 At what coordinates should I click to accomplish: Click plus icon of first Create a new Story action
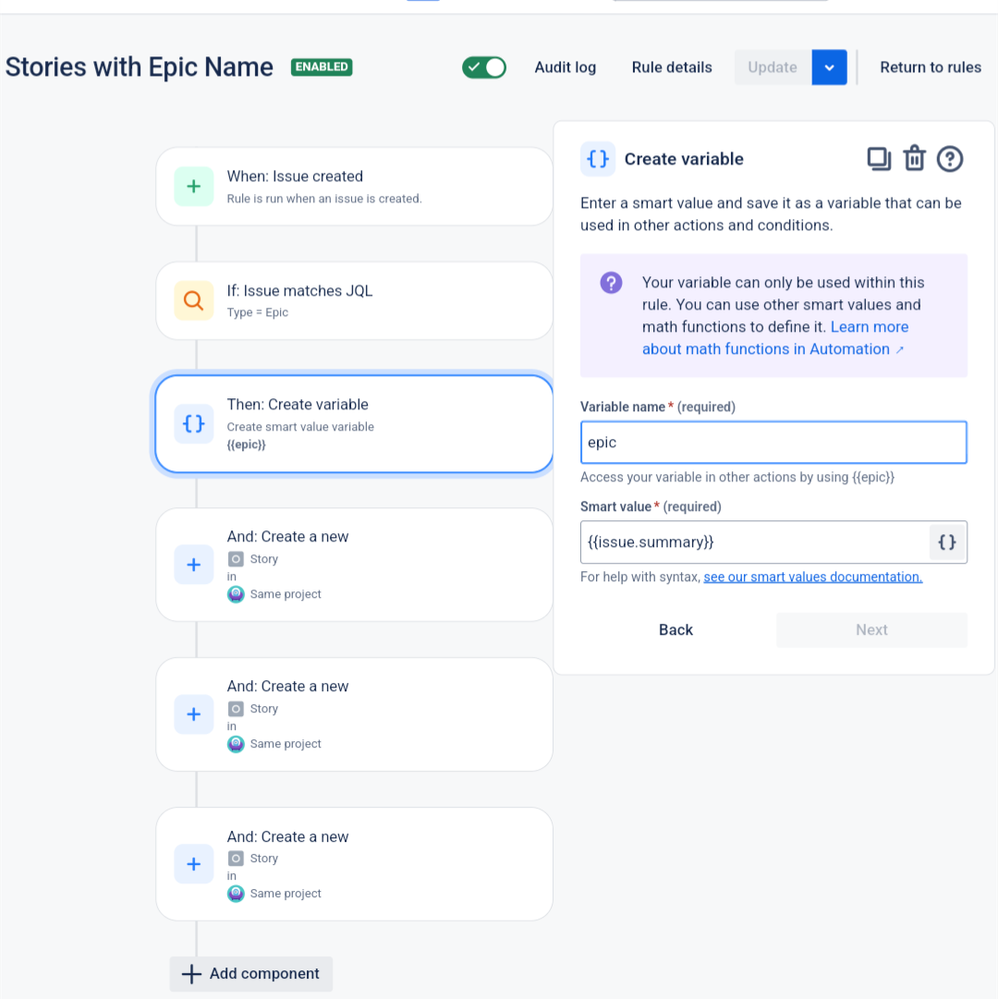click(x=194, y=564)
